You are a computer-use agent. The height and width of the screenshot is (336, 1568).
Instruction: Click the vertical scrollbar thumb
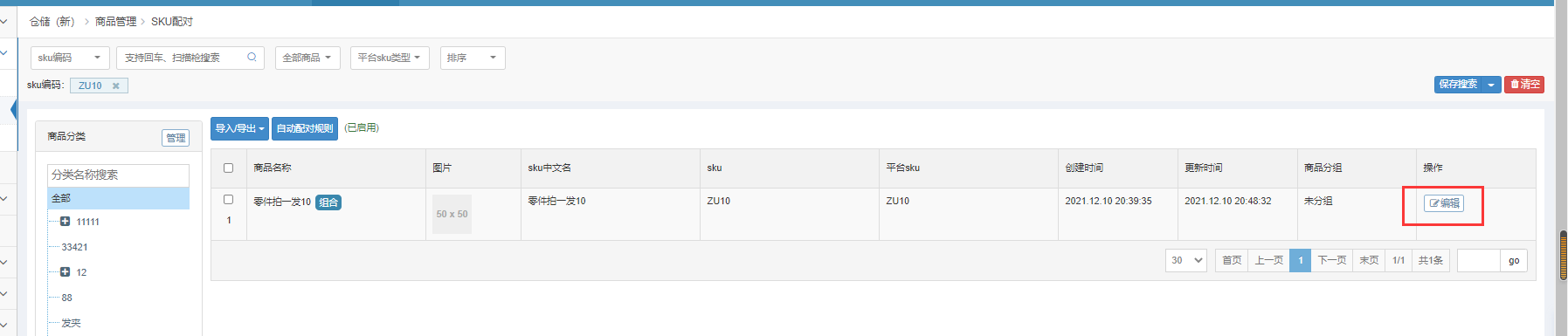coord(1562,256)
